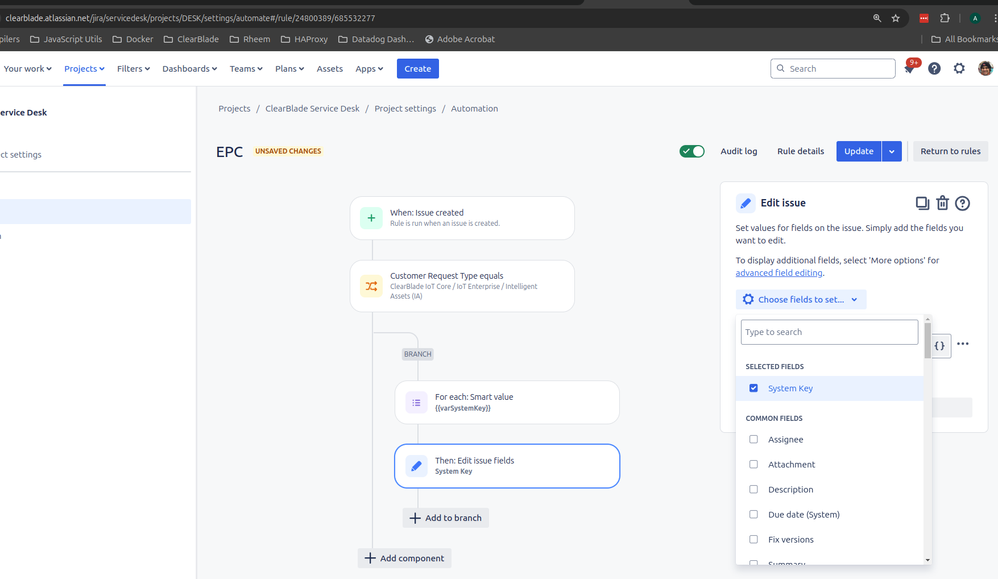Click the Type to search field
This screenshot has width=998, height=579.
(x=829, y=332)
